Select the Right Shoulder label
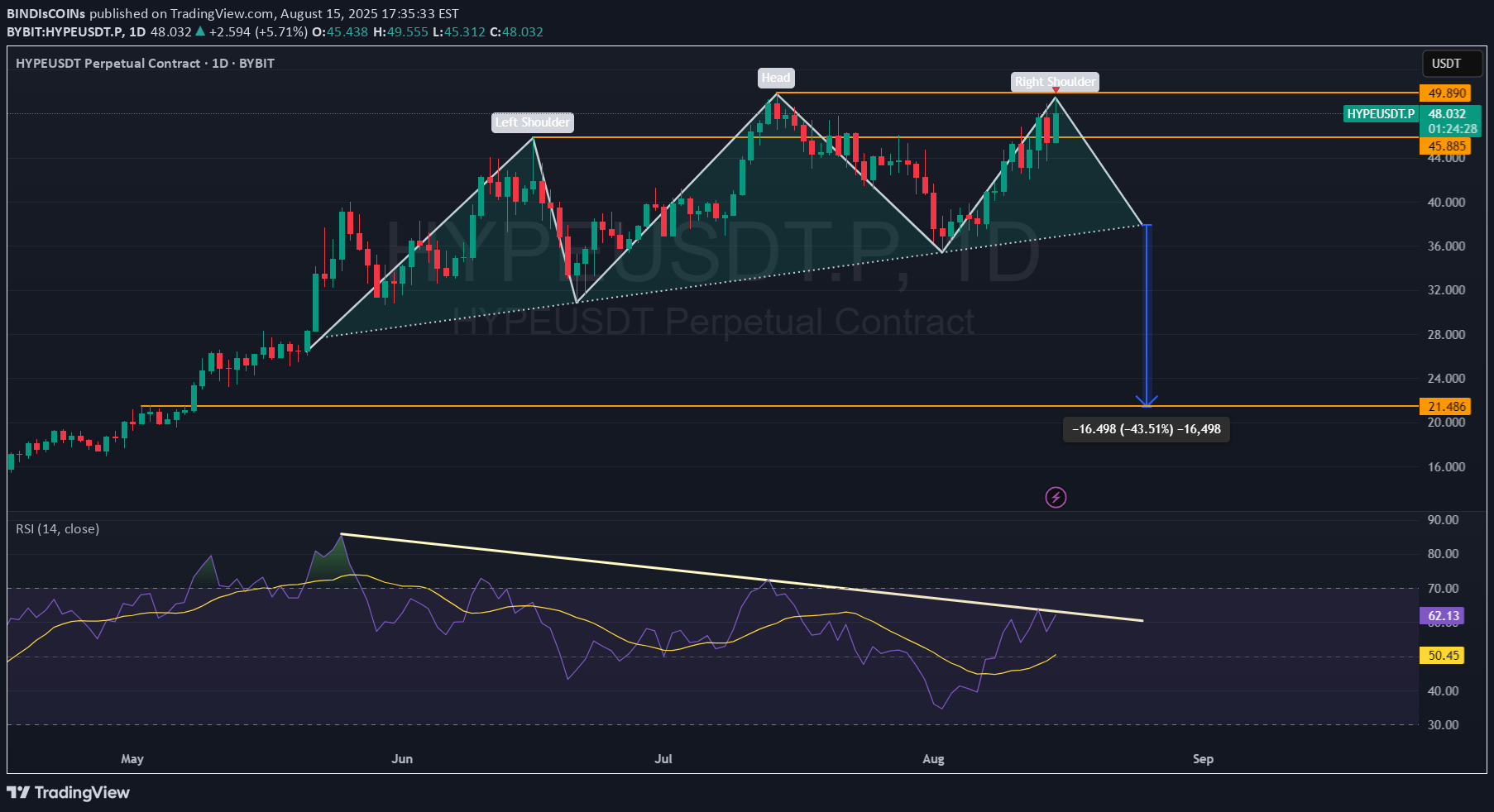Image resolution: width=1494 pixels, height=812 pixels. 1055,81
